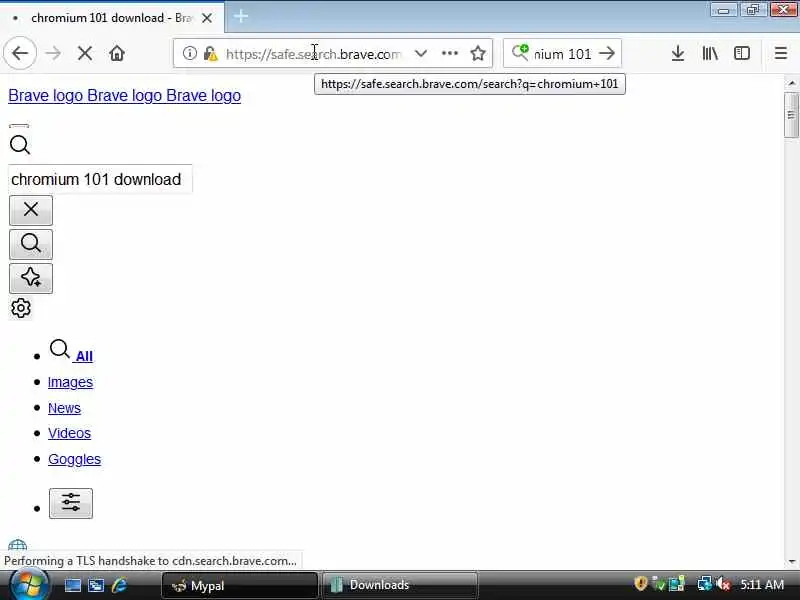800x600 pixels.
Task: Follow the Brave logo link
Action: click(124, 95)
